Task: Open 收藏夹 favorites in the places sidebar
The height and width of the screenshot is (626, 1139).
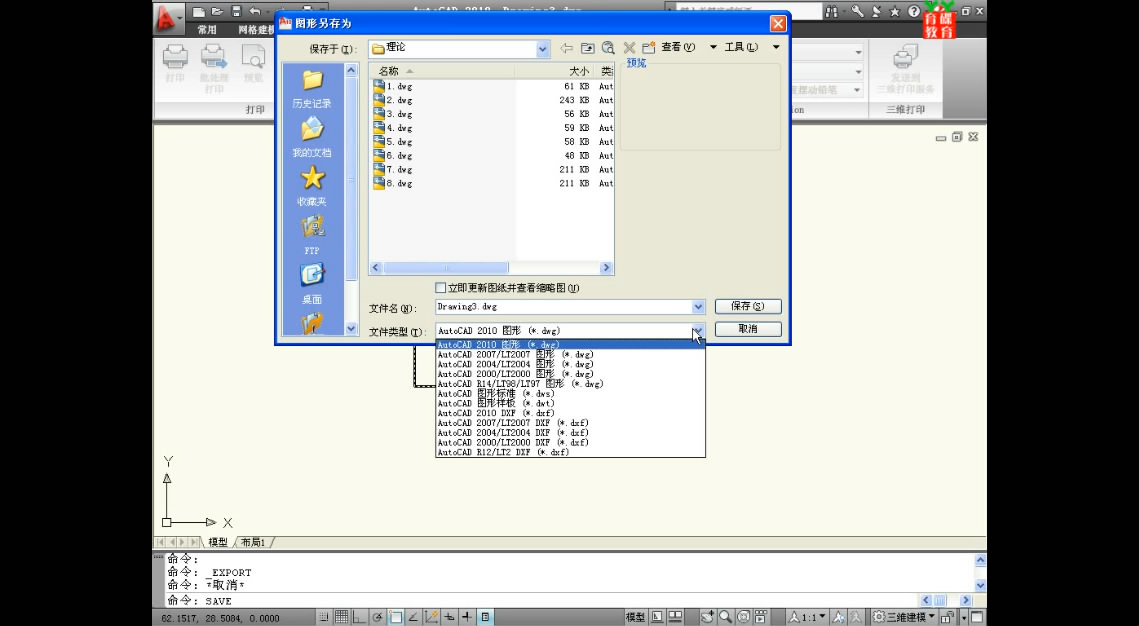Action: coord(312,186)
